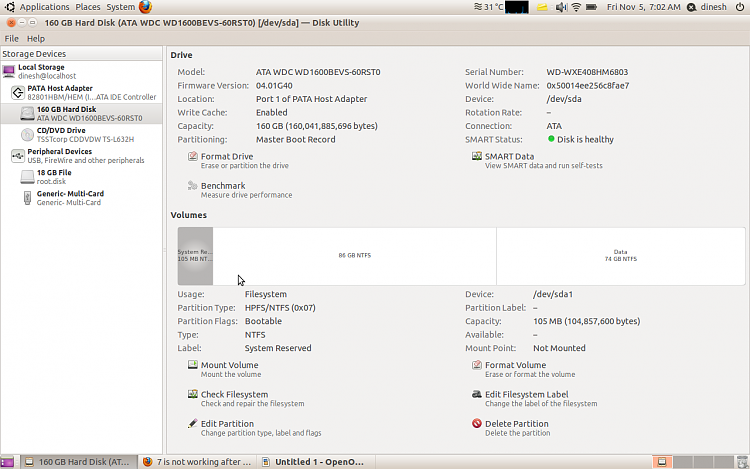This screenshot has width=750, height=469.
Task: Click the trash icon in bottom panel
Action: tap(742, 462)
